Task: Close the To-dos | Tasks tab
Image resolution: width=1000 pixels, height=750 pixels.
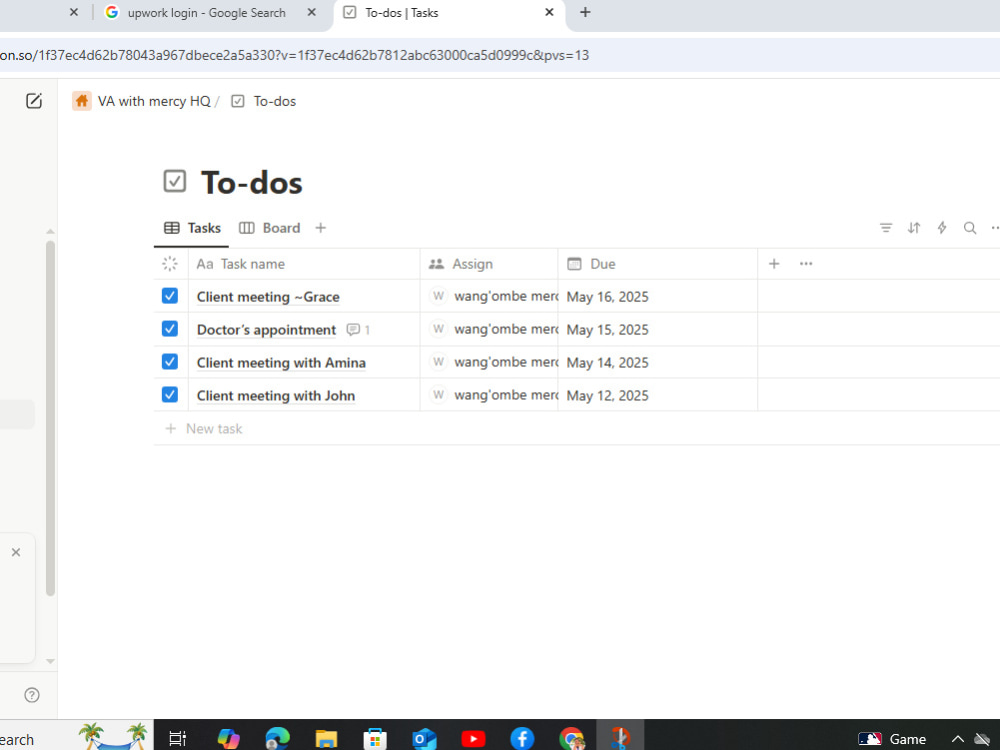Action: (x=549, y=12)
